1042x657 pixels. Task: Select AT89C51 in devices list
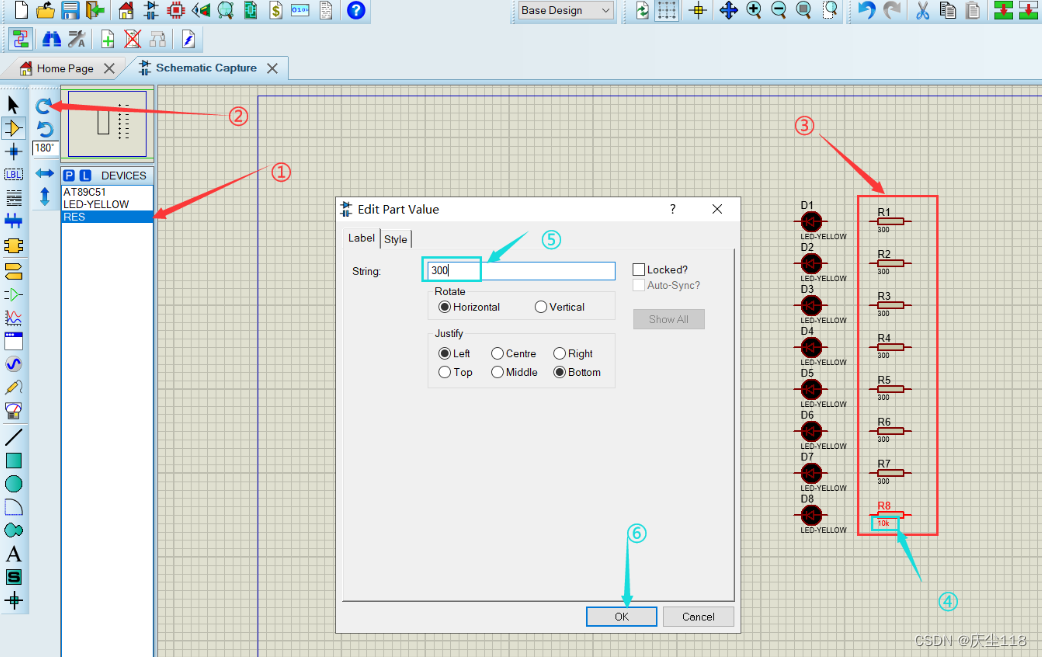tap(107, 192)
